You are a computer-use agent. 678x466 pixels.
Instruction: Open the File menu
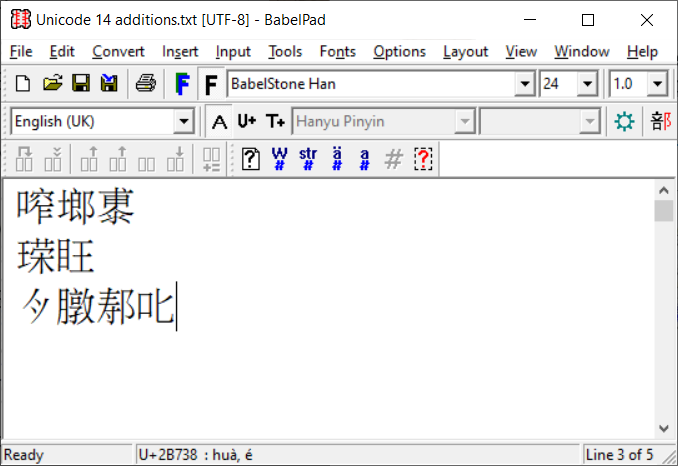pos(21,51)
